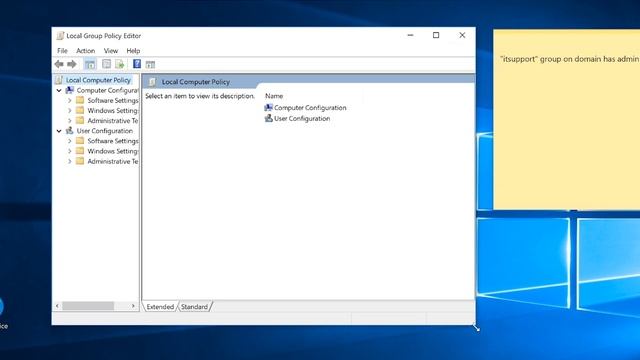The width and height of the screenshot is (640, 360).
Task: Open the File menu
Action: [62, 51]
